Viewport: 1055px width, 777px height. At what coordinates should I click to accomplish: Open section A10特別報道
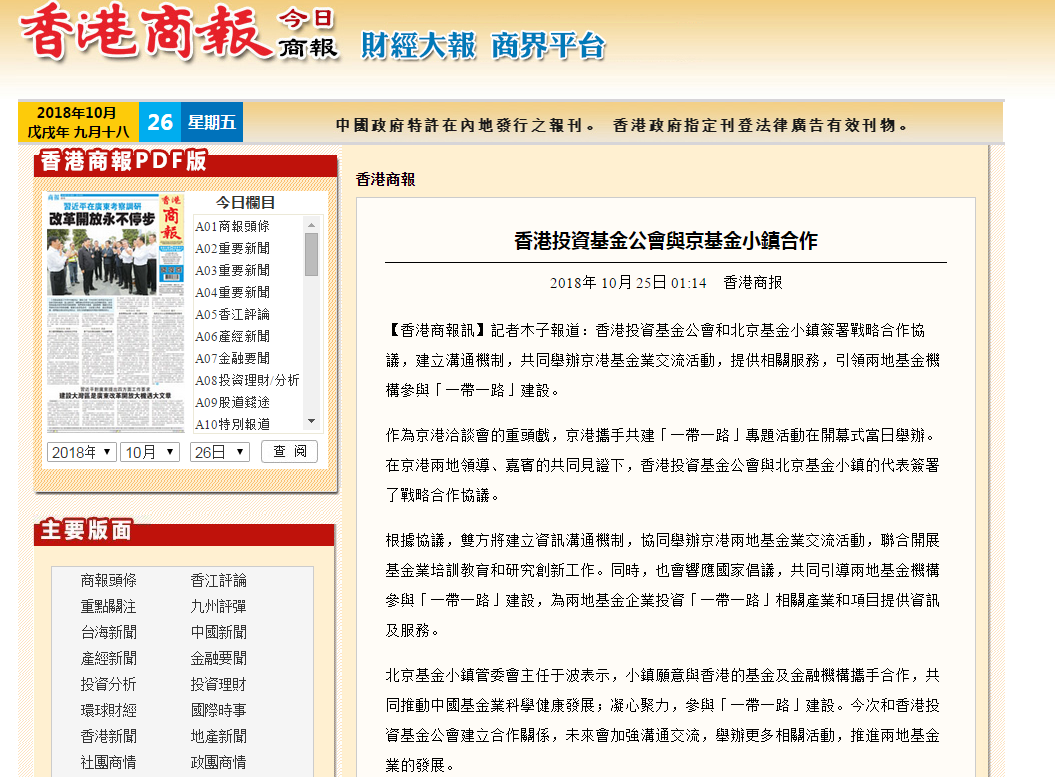point(232,424)
